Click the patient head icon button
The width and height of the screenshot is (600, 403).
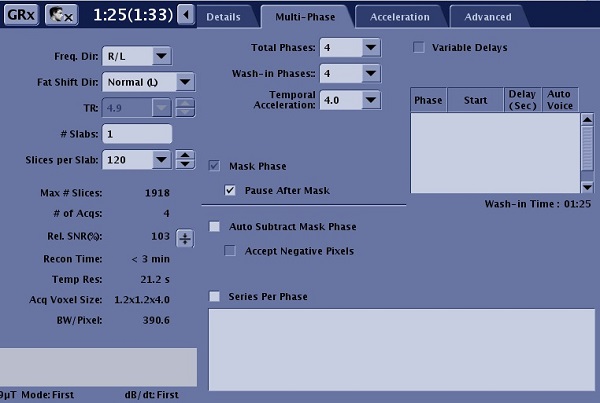tap(62, 16)
